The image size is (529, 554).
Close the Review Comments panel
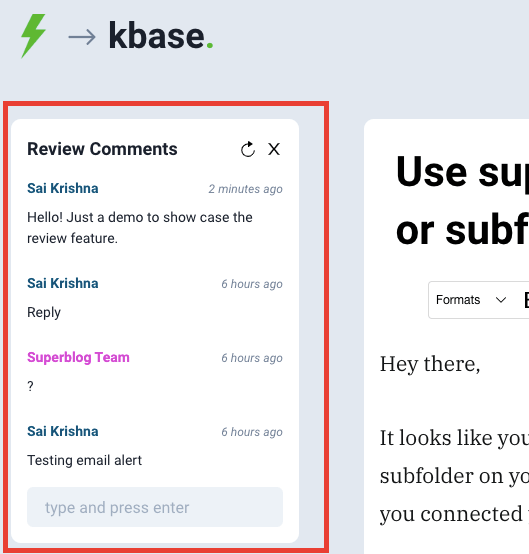tap(274, 149)
